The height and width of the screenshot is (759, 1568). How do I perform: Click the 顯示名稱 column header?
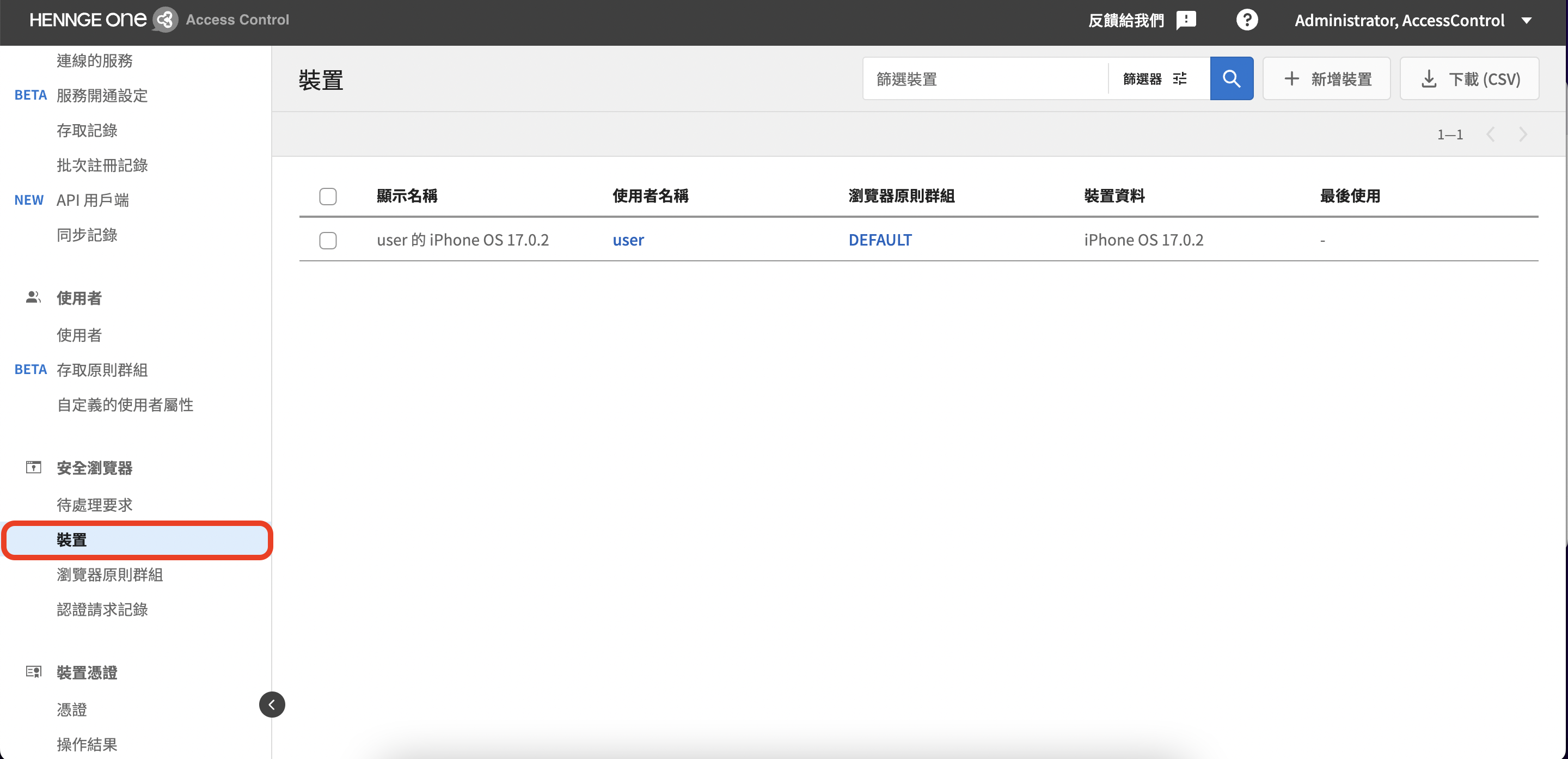pos(407,196)
